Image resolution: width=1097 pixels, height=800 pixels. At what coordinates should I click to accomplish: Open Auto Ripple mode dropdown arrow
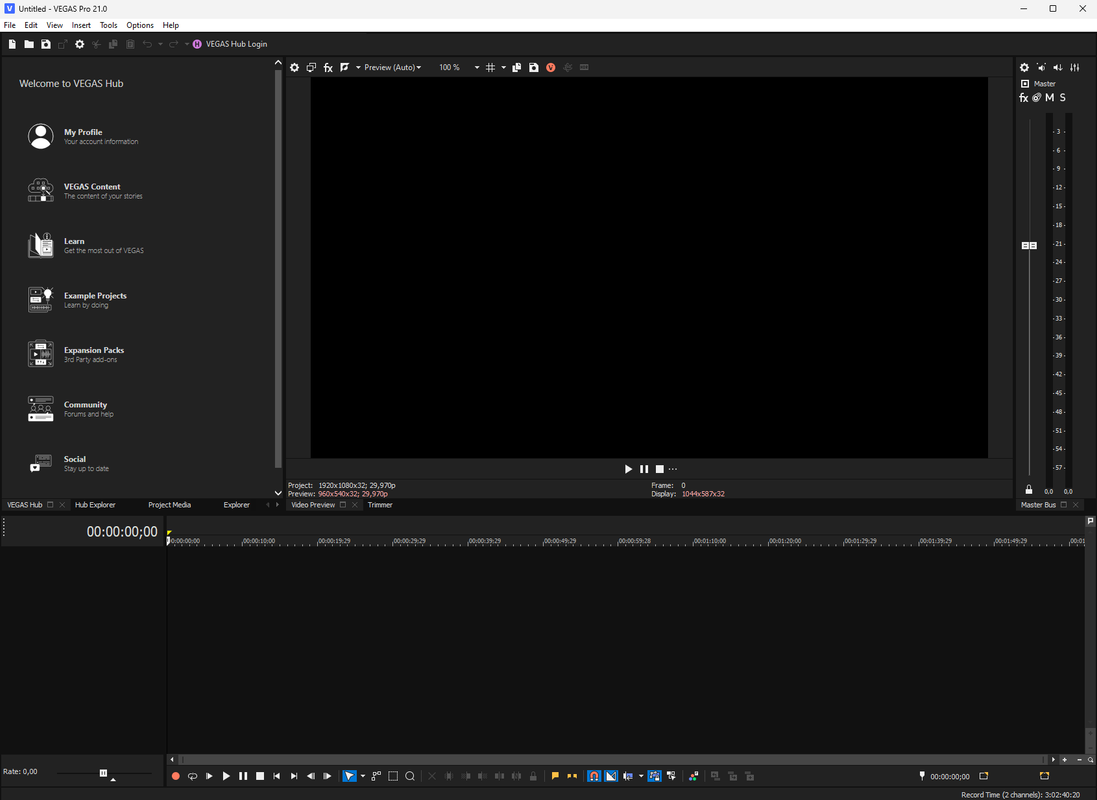click(x=641, y=776)
